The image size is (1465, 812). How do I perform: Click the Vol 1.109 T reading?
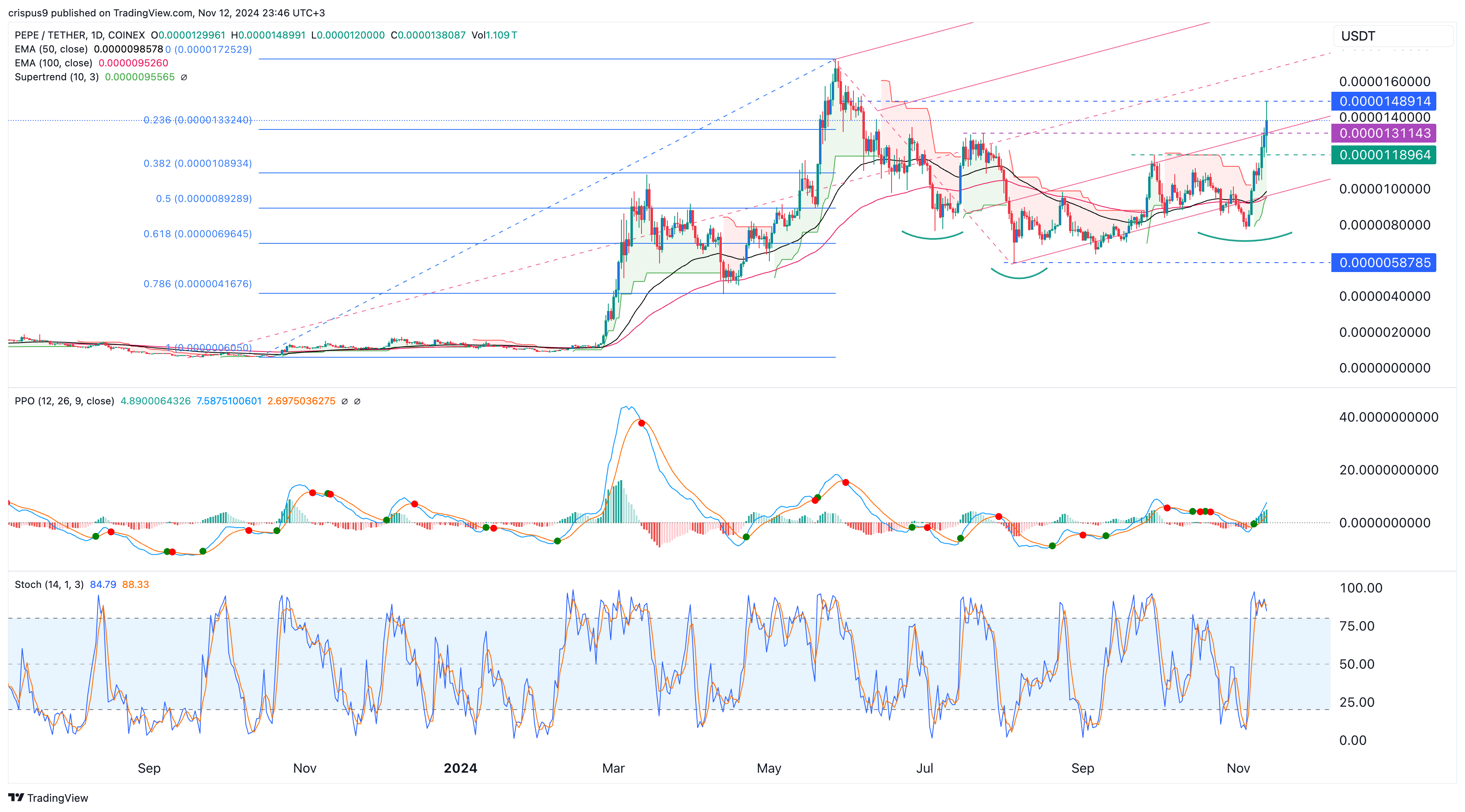coord(494,35)
